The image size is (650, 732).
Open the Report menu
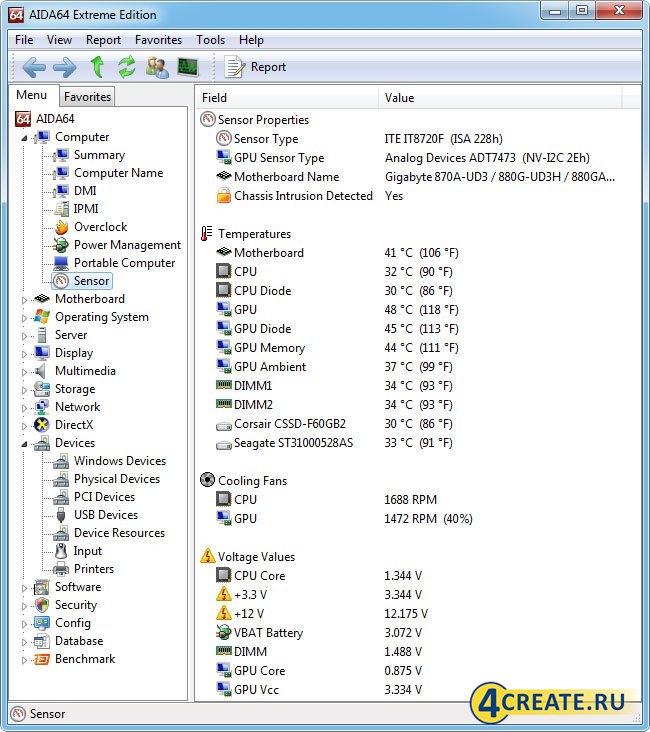[103, 40]
